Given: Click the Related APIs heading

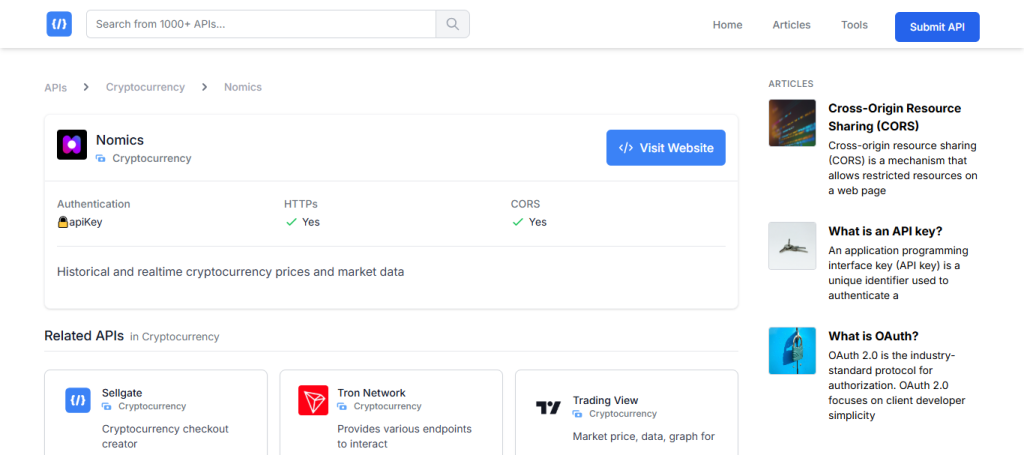Looking at the screenshot, I should [84, 336].
